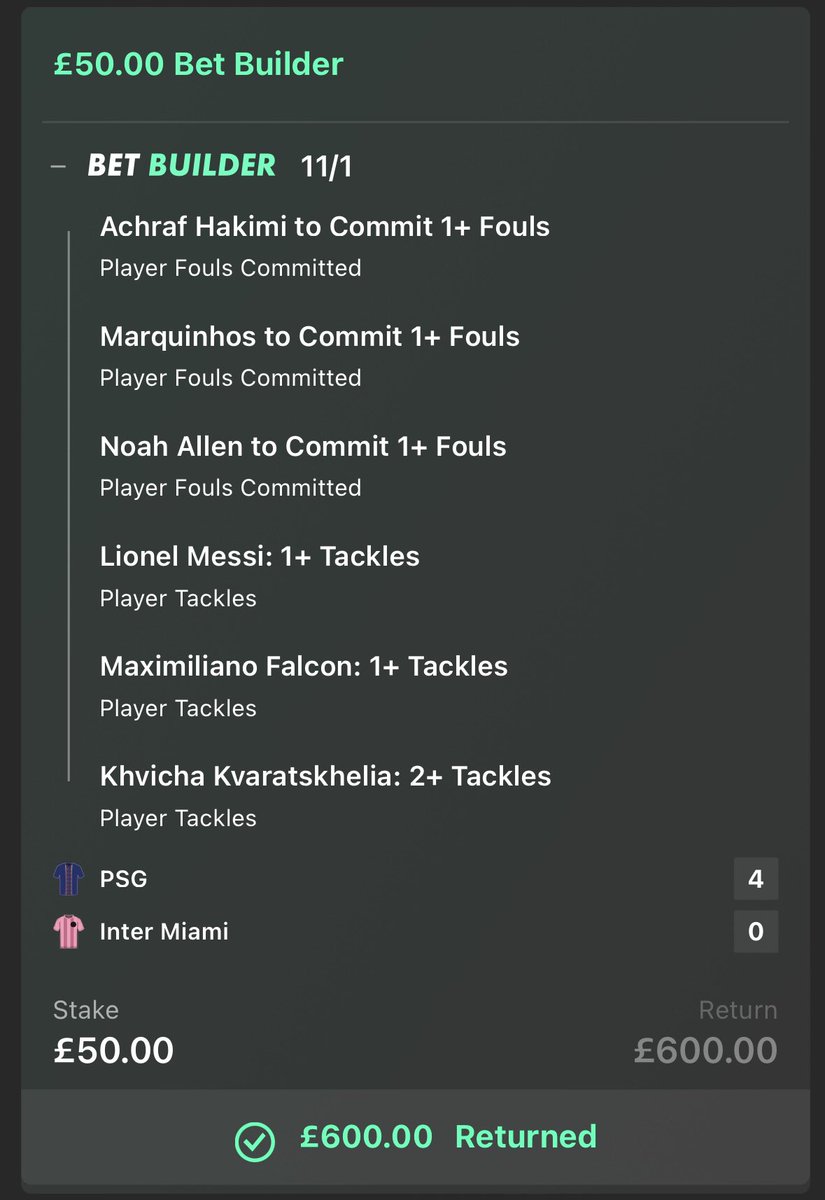The height and width of the screenshot is (1200, 825).
Task: Click the green checkmark returned icon
Action: pyautogui.click(x=254, y=1139)
